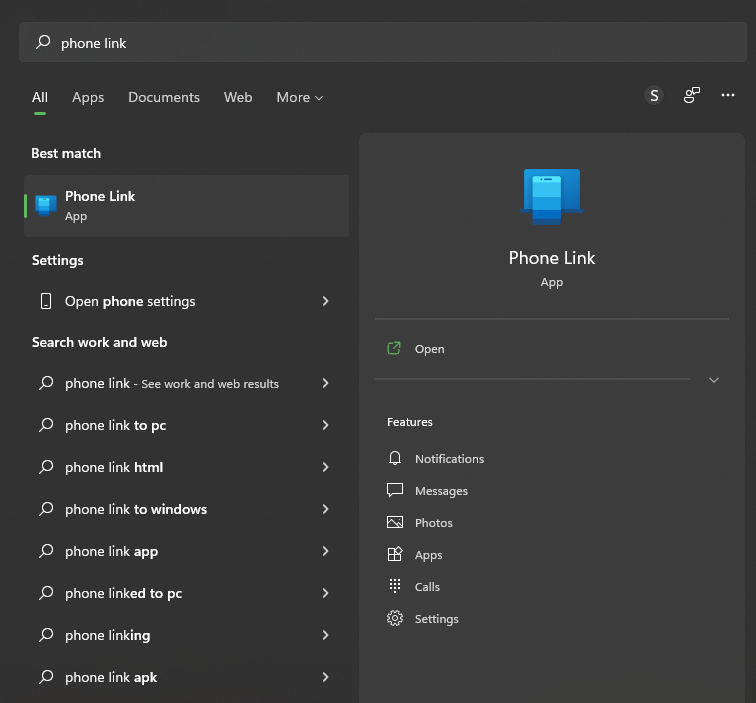Screen dimensions: 756x703
Task: Switch to the All tab
Action: (40, 97)
